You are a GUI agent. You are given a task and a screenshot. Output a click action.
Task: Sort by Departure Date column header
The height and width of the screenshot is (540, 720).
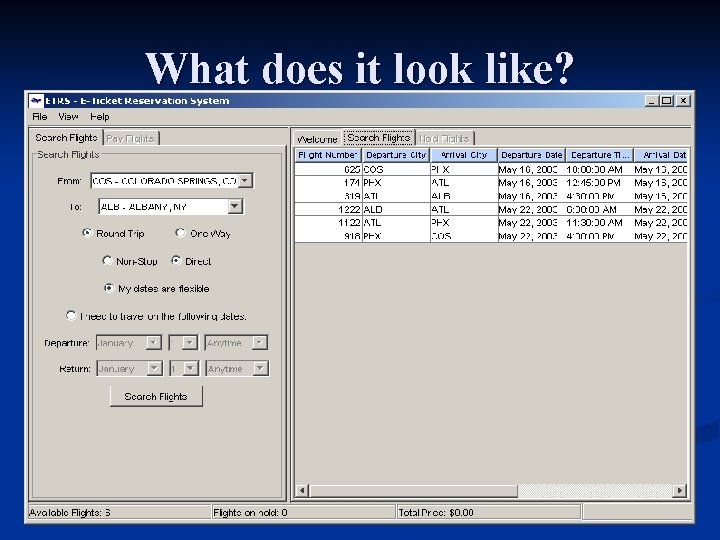[x=531, y=155]
